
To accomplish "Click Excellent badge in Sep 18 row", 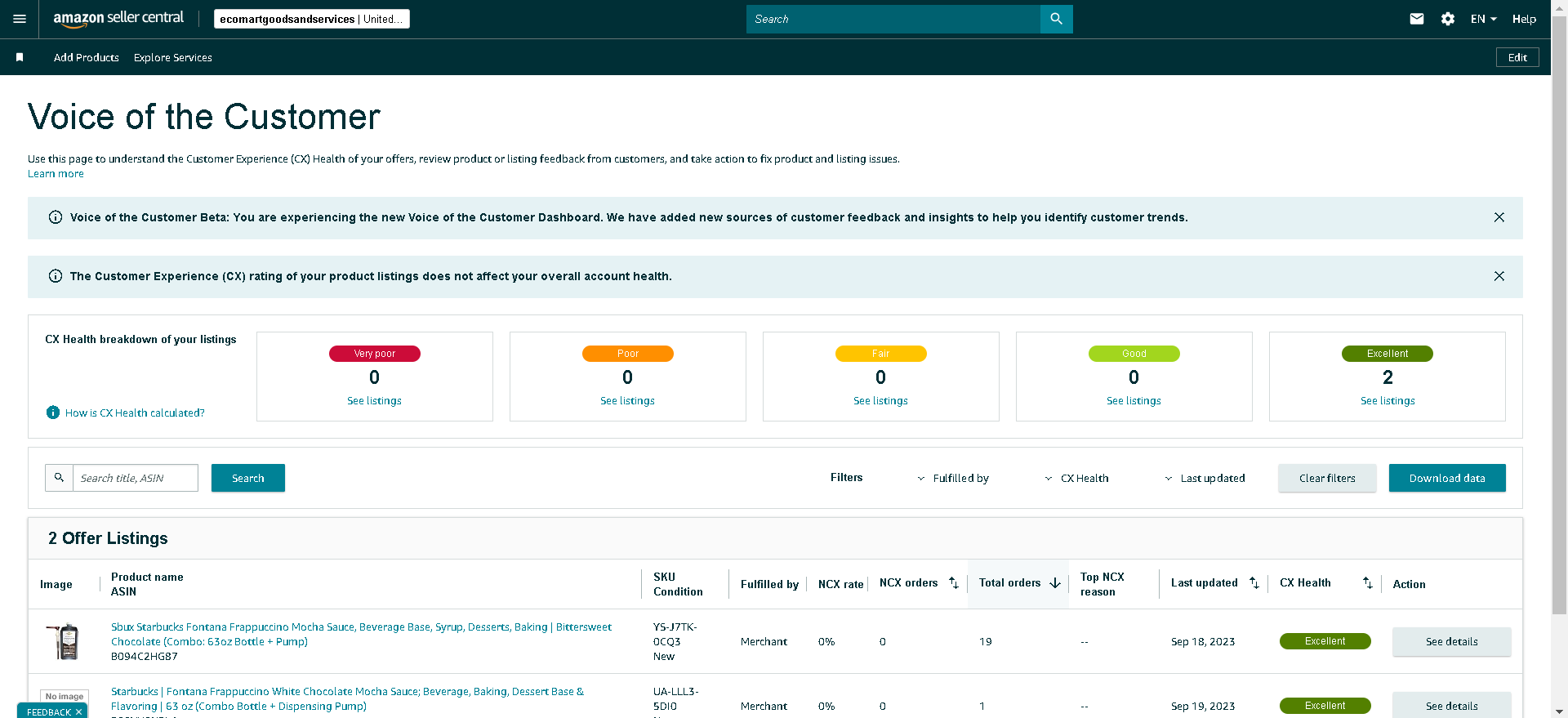I will pyautogui.click(x=1325, y=641).
